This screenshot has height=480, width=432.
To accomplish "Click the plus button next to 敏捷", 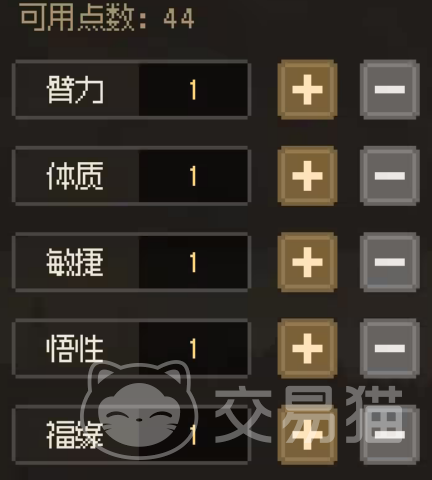I will tap(307, 262).
